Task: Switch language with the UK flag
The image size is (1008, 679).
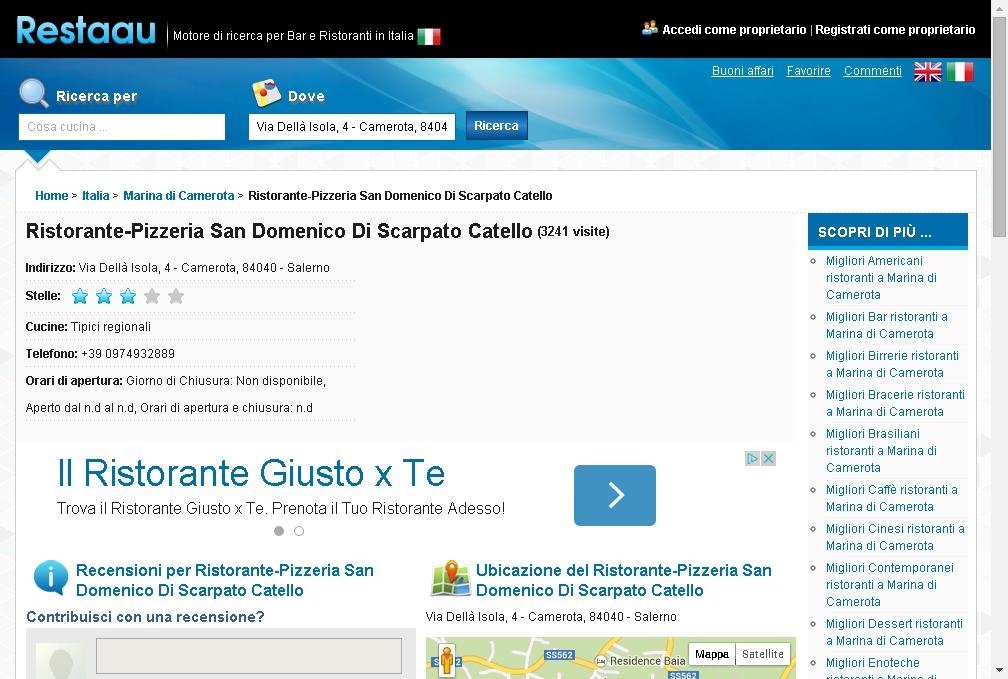Action: (928, 71)
